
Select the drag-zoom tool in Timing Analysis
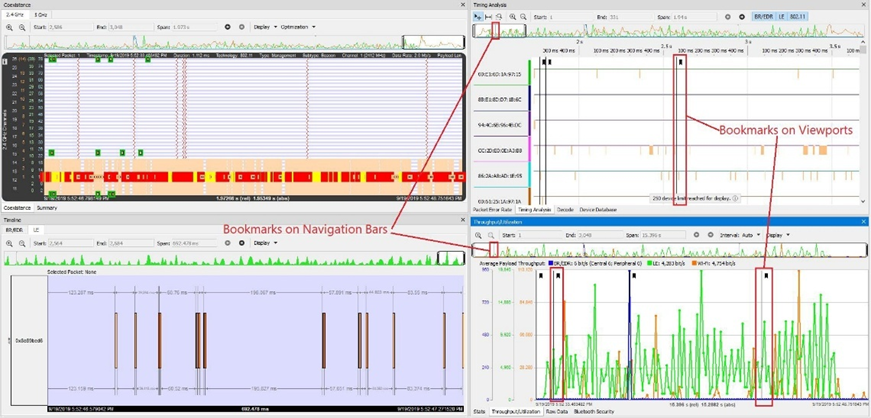point(499,17)
